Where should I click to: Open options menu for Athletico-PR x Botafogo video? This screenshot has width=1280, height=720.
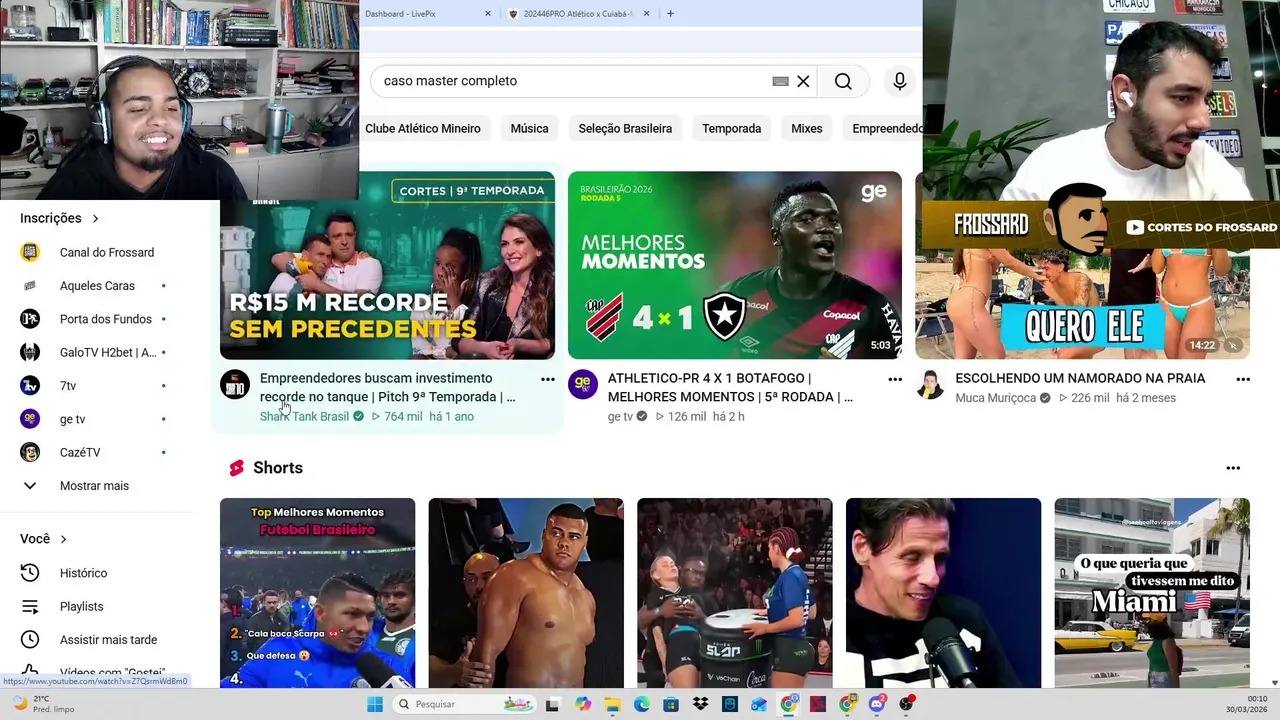click(x=895, y=379)
